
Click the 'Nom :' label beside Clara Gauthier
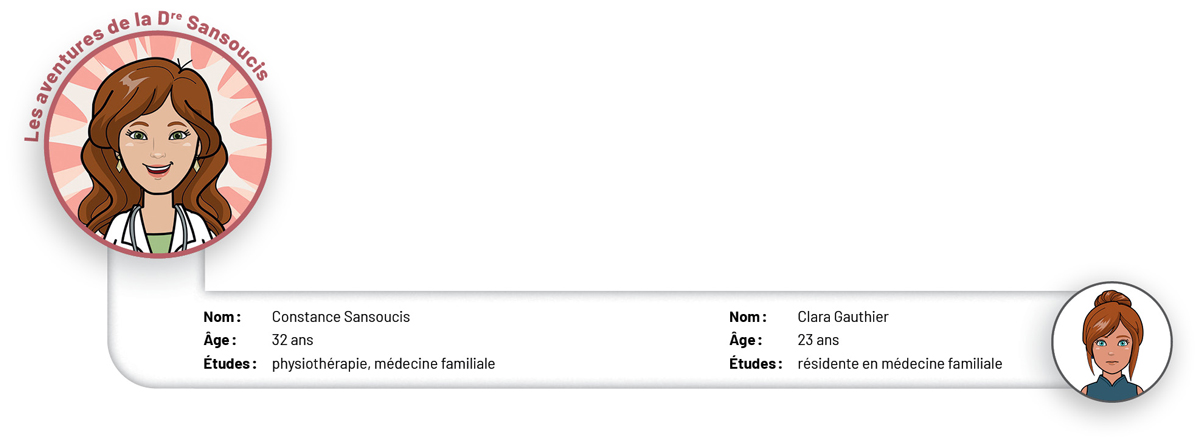[x=748, y=317]
